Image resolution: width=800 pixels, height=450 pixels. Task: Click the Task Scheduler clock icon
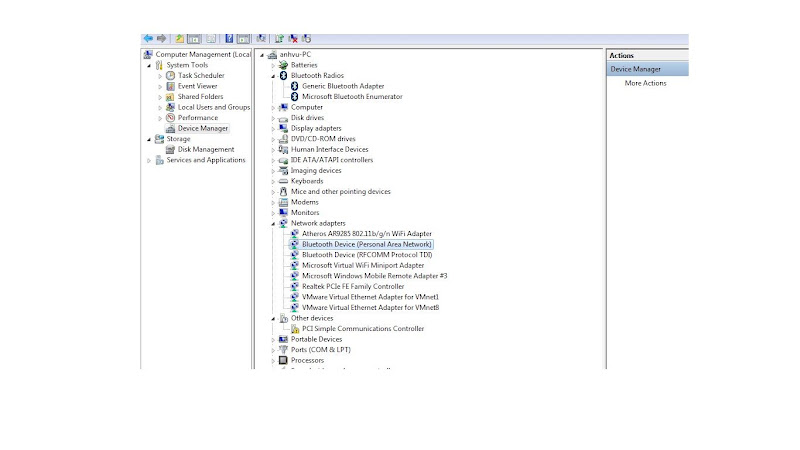pos(171,76)
